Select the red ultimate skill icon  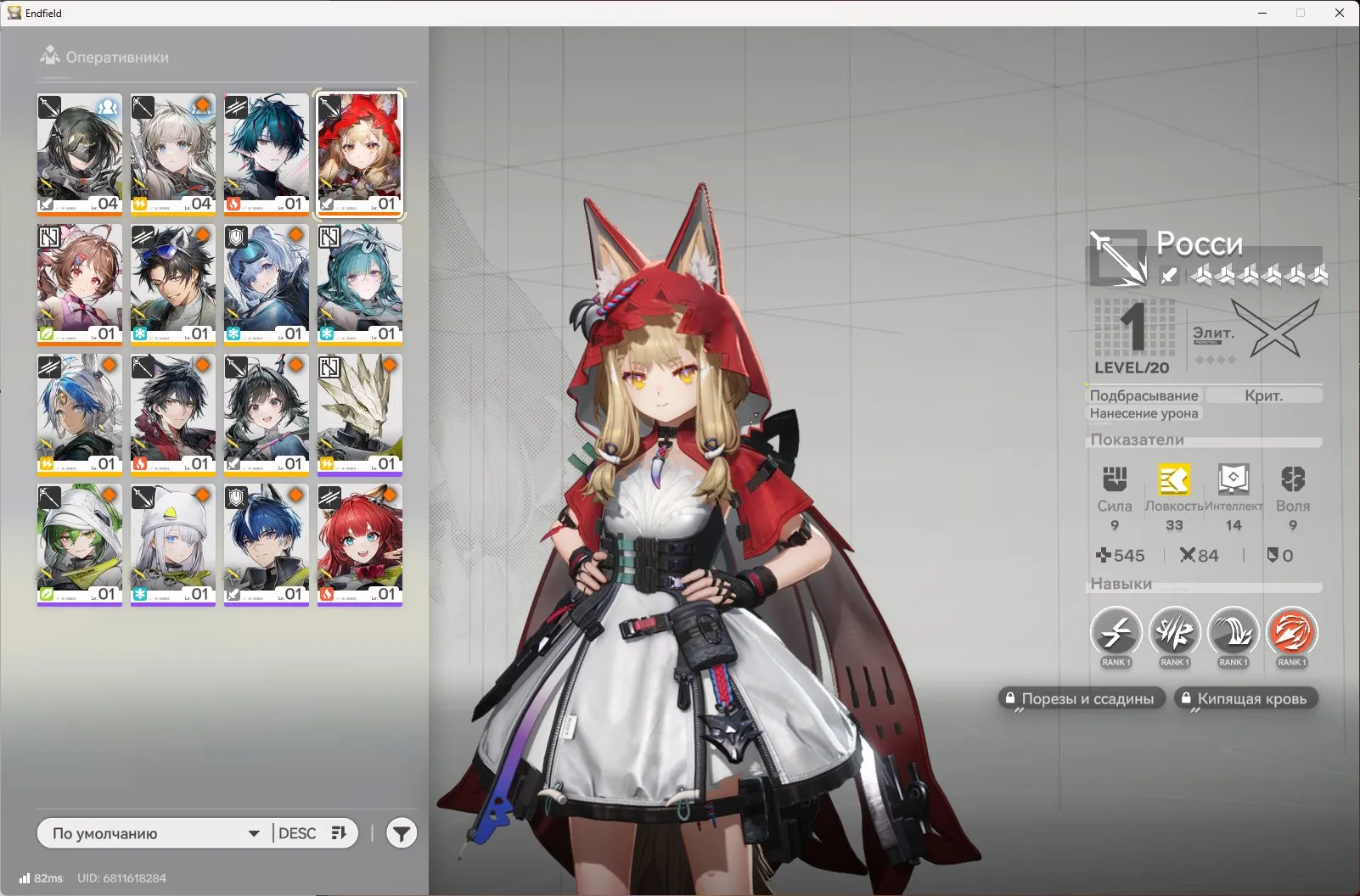1291,632
